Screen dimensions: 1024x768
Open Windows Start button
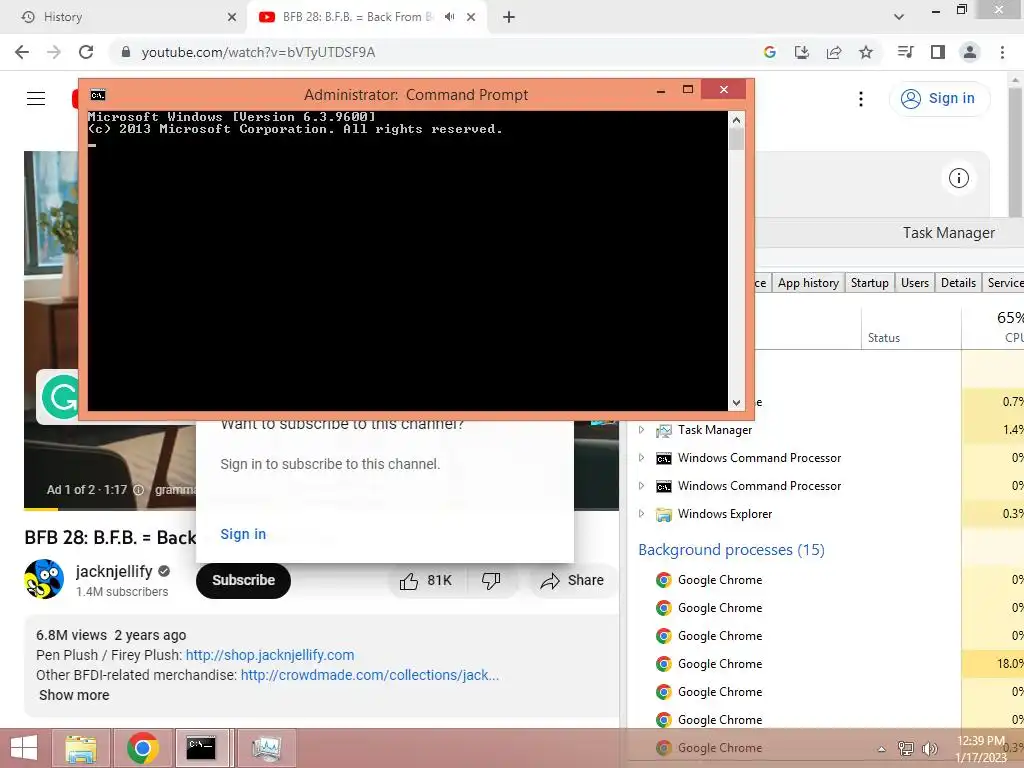(x=24, y=748)
